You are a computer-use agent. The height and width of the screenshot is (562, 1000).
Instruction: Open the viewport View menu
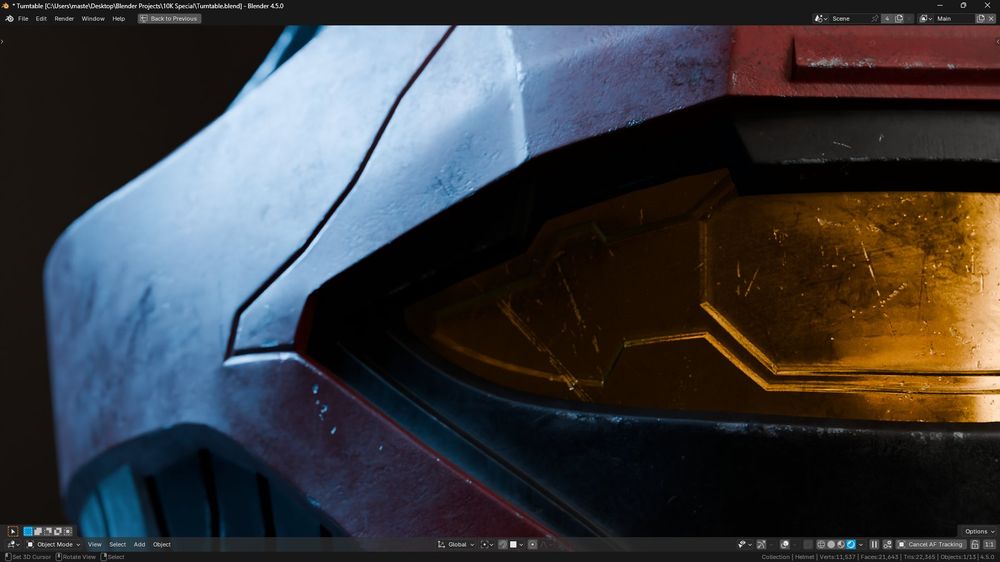pos(94,545)
